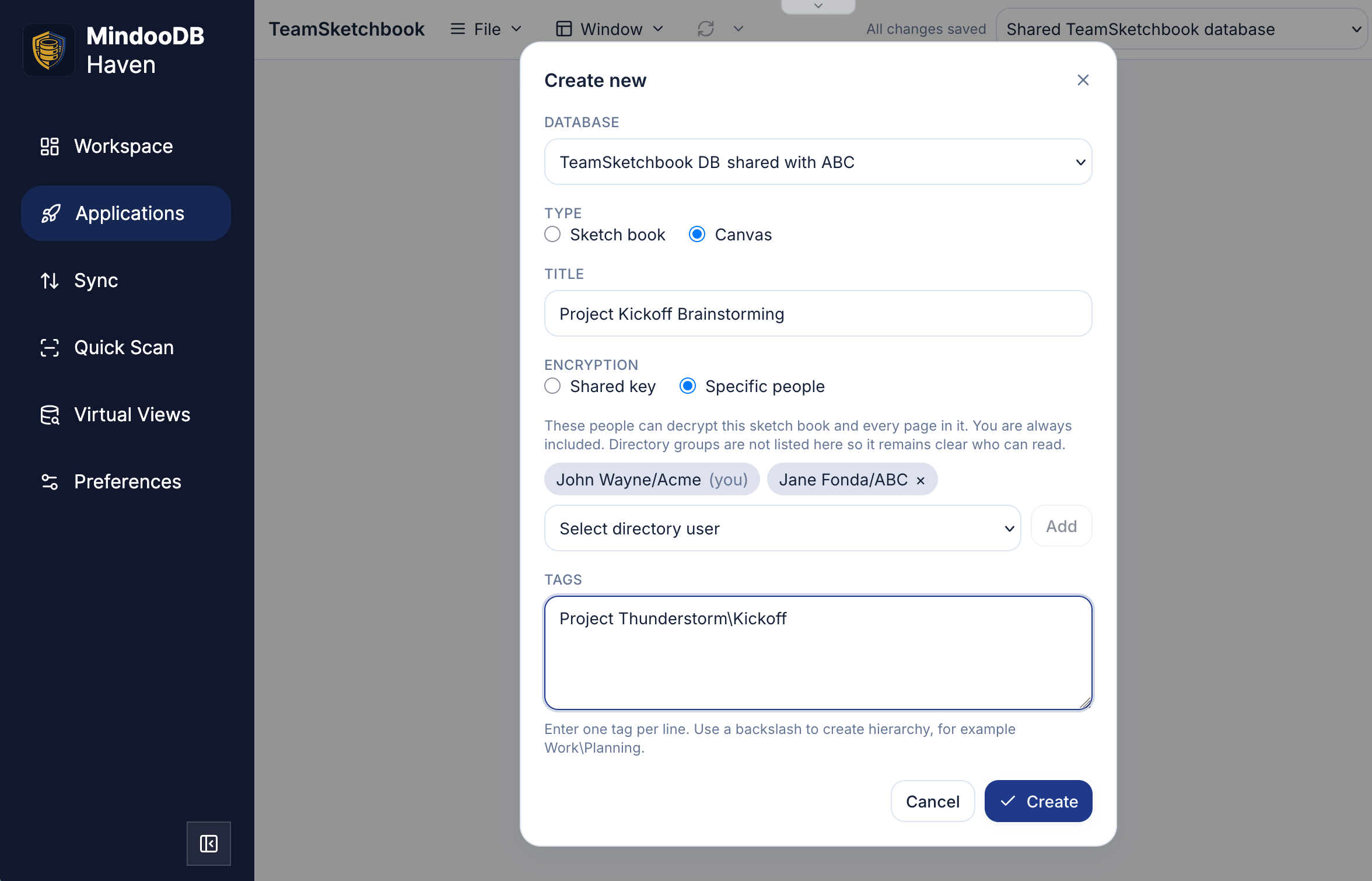Screen dimensions: 1372x881
Task: Expand the Select directory user dropdown
Action: [782, 529]
